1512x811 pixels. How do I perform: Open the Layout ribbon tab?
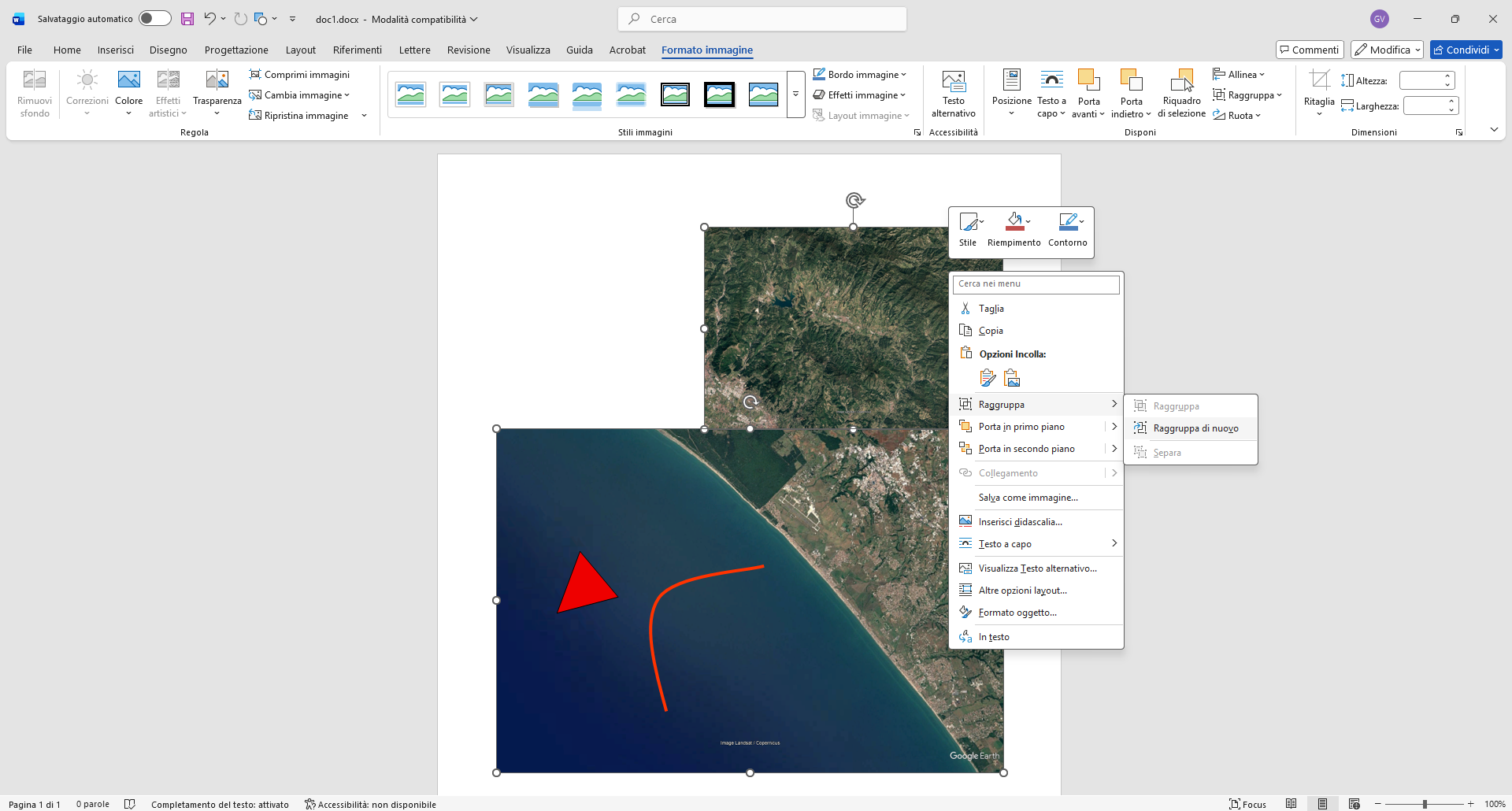pos(301,50)
